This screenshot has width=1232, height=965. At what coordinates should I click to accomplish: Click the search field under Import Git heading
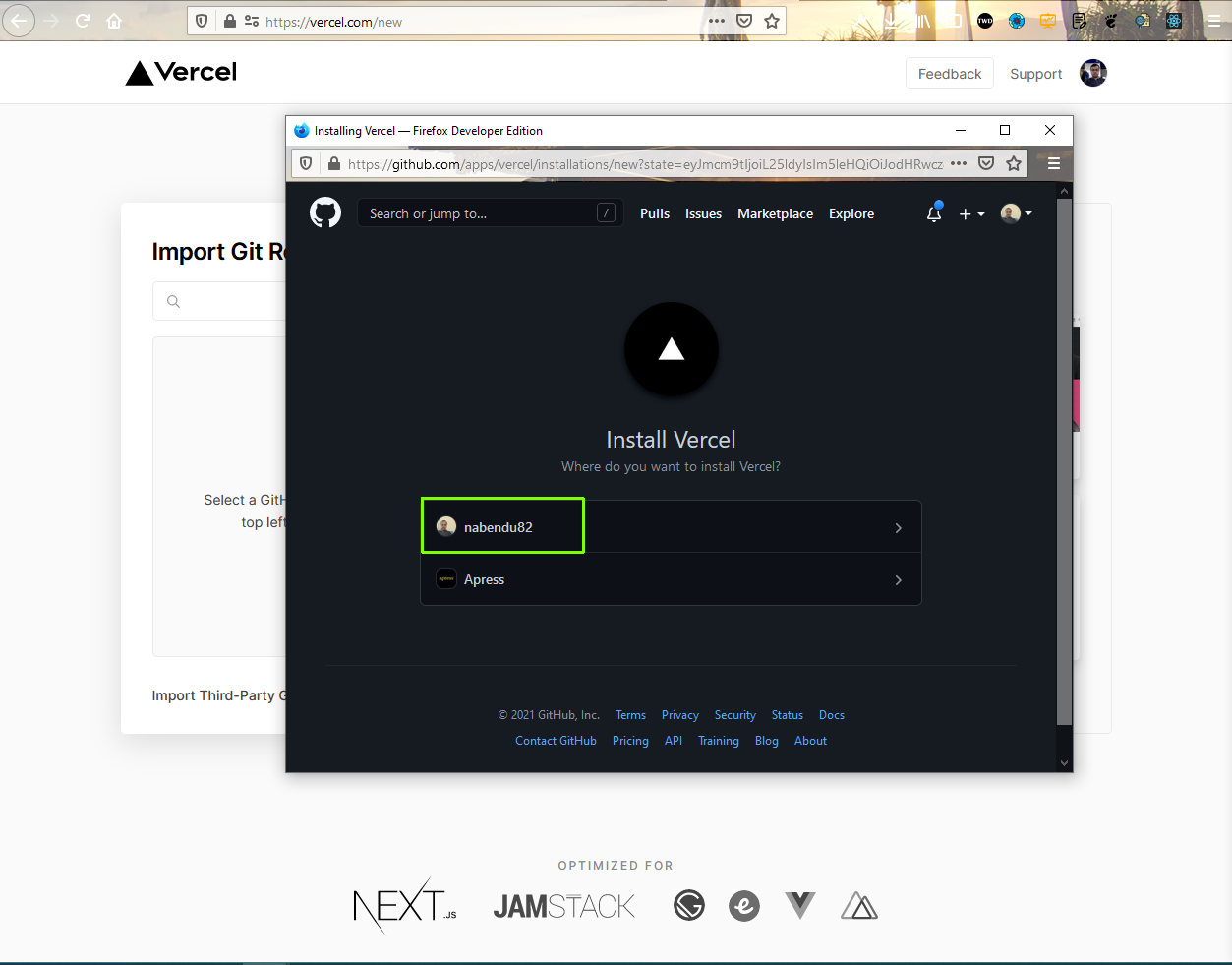tap(219, 301)
